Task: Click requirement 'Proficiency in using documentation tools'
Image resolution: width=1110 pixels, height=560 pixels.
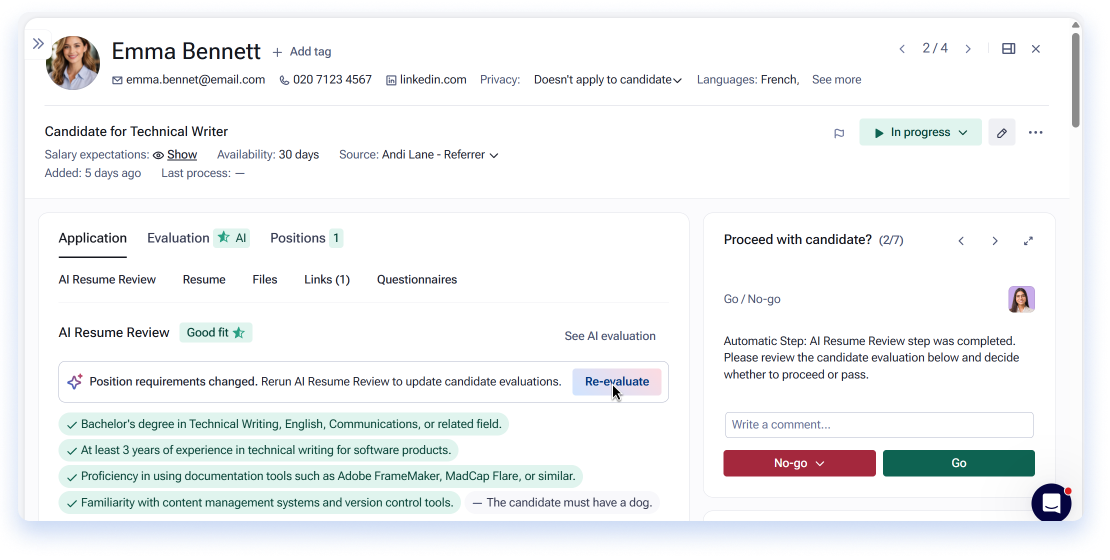Action: (x=320, y=476)
